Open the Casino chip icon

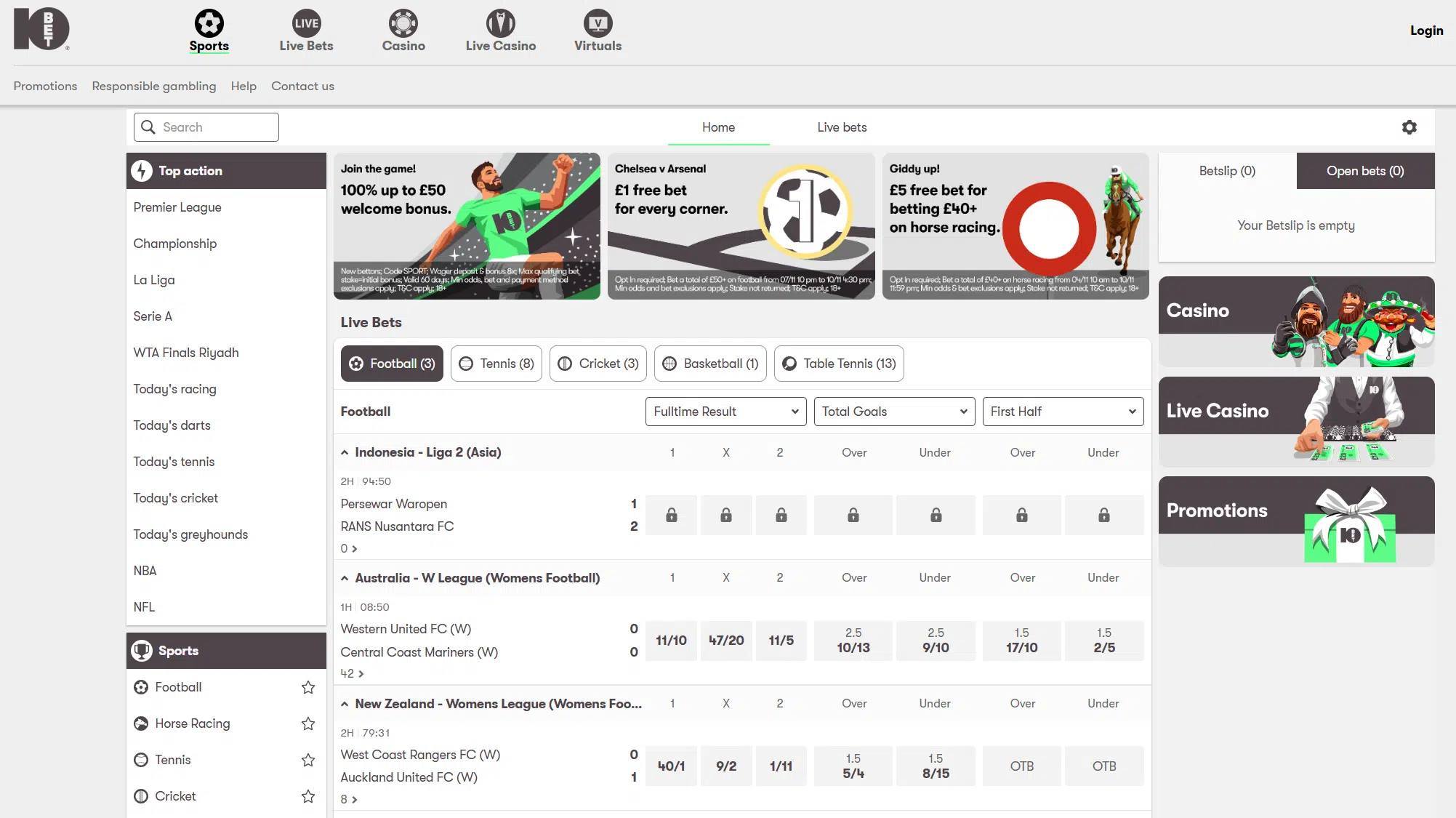pos(403,23)
